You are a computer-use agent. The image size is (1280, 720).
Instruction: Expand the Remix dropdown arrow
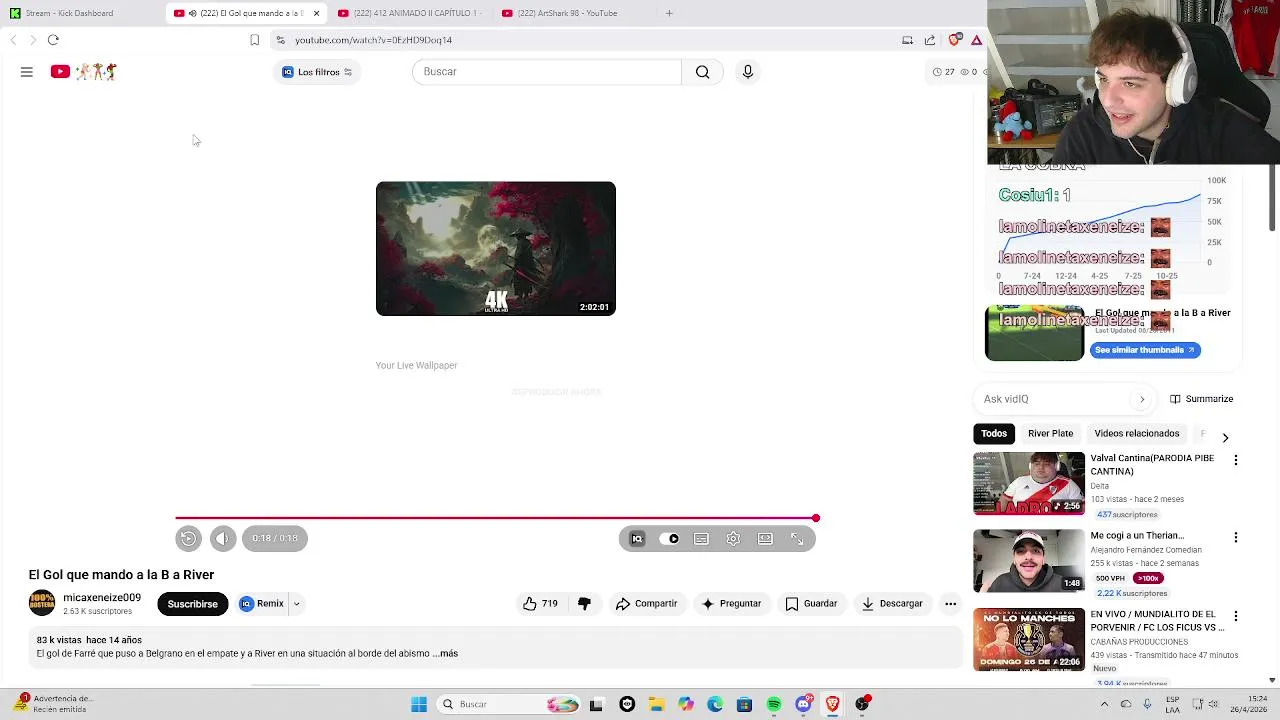(296, 604)
